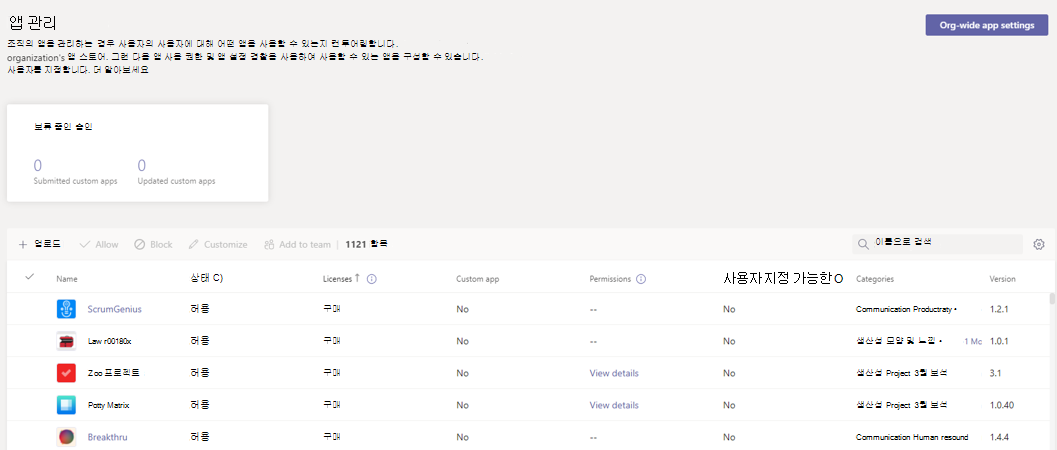Click the Permissions column header
The height and width of the screenshot is (450, 1057).
tap(610, 279)
